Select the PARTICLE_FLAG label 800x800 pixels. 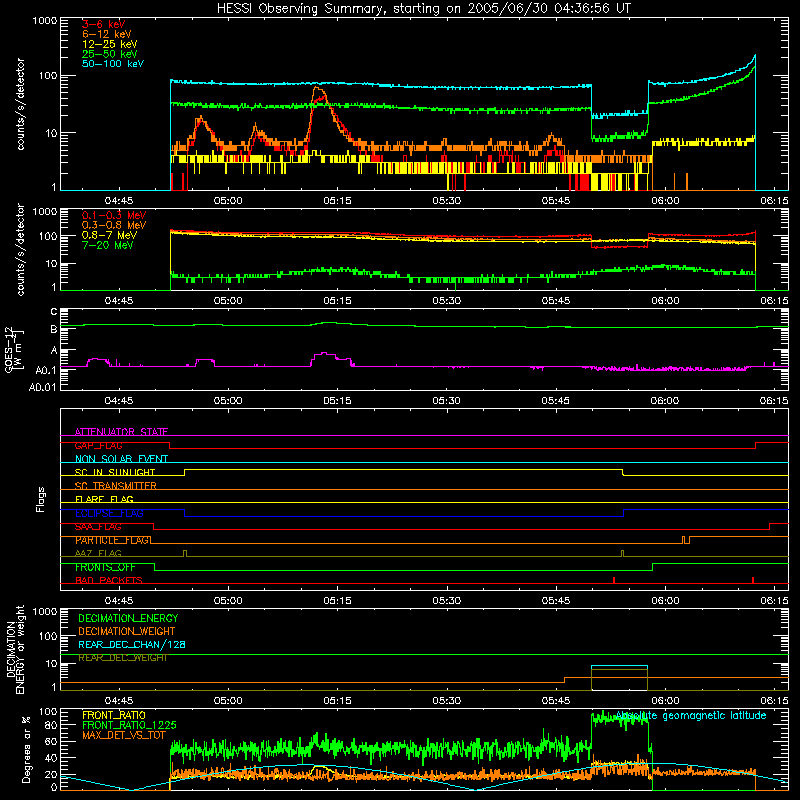pos(112,540)
